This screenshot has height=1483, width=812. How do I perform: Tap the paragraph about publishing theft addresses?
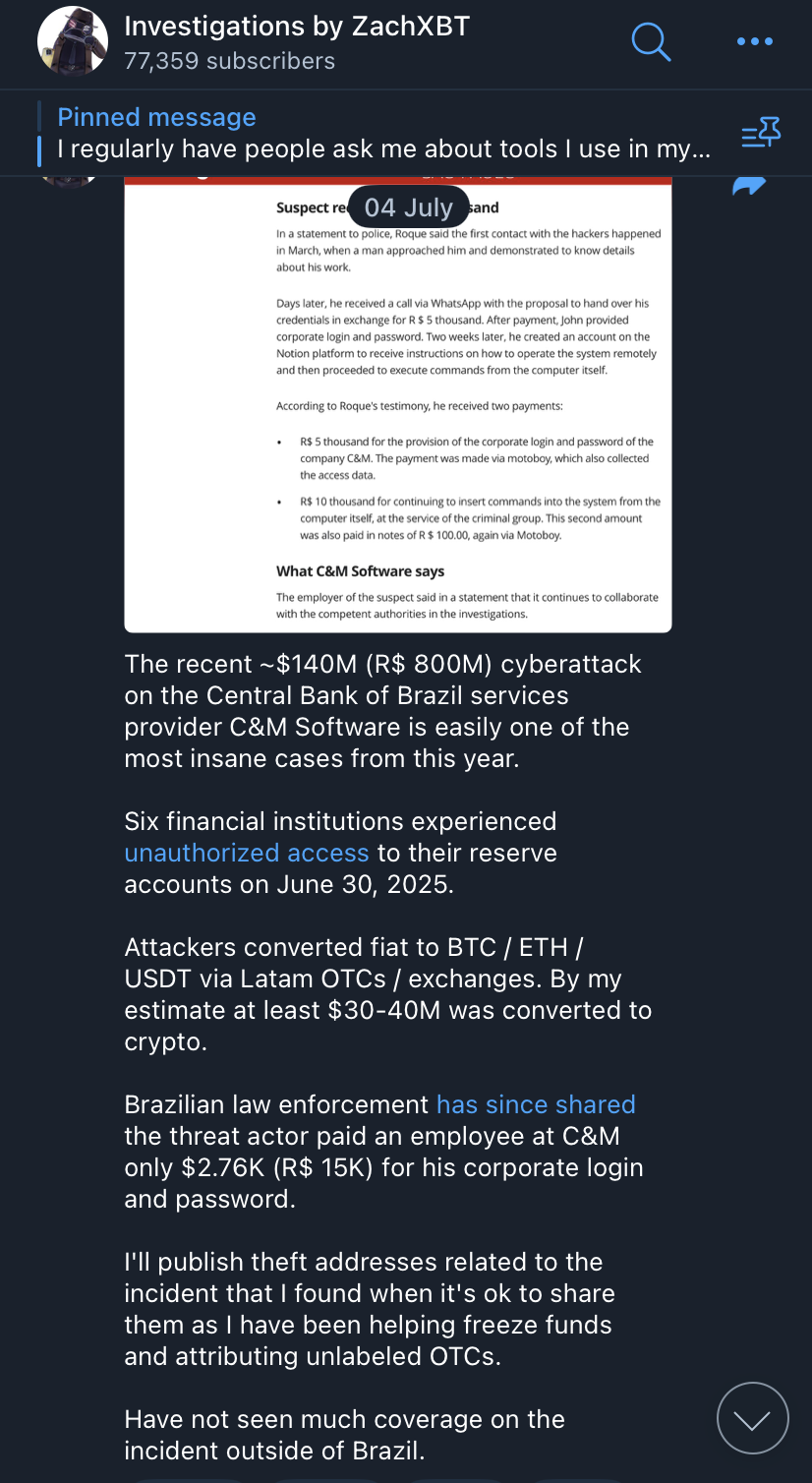[x=370, y=1309]
